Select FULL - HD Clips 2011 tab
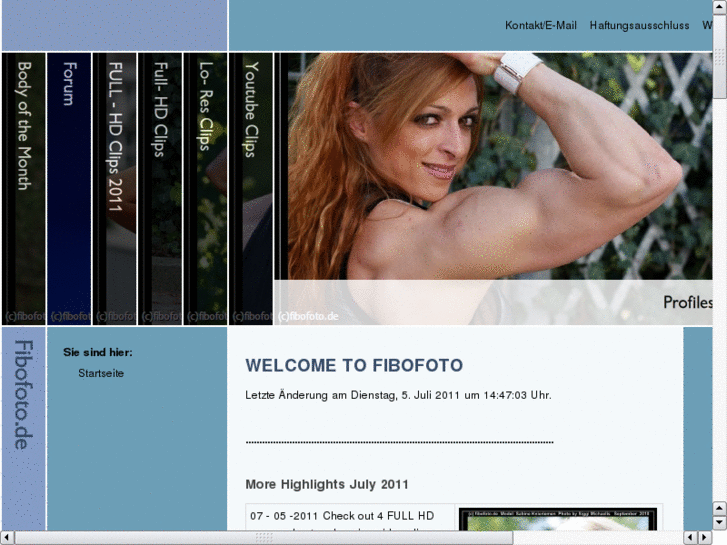 [x=115, y=189]
